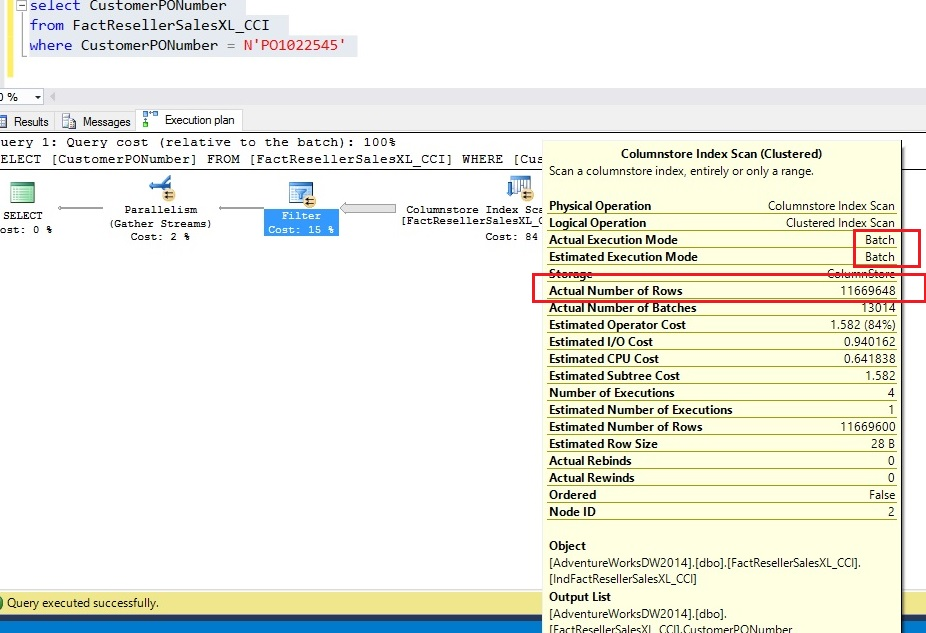Click the N'PO1022545' string literal in query
Image resolution: width=926 pixels, height=633 pixels.
coord(300,45)
